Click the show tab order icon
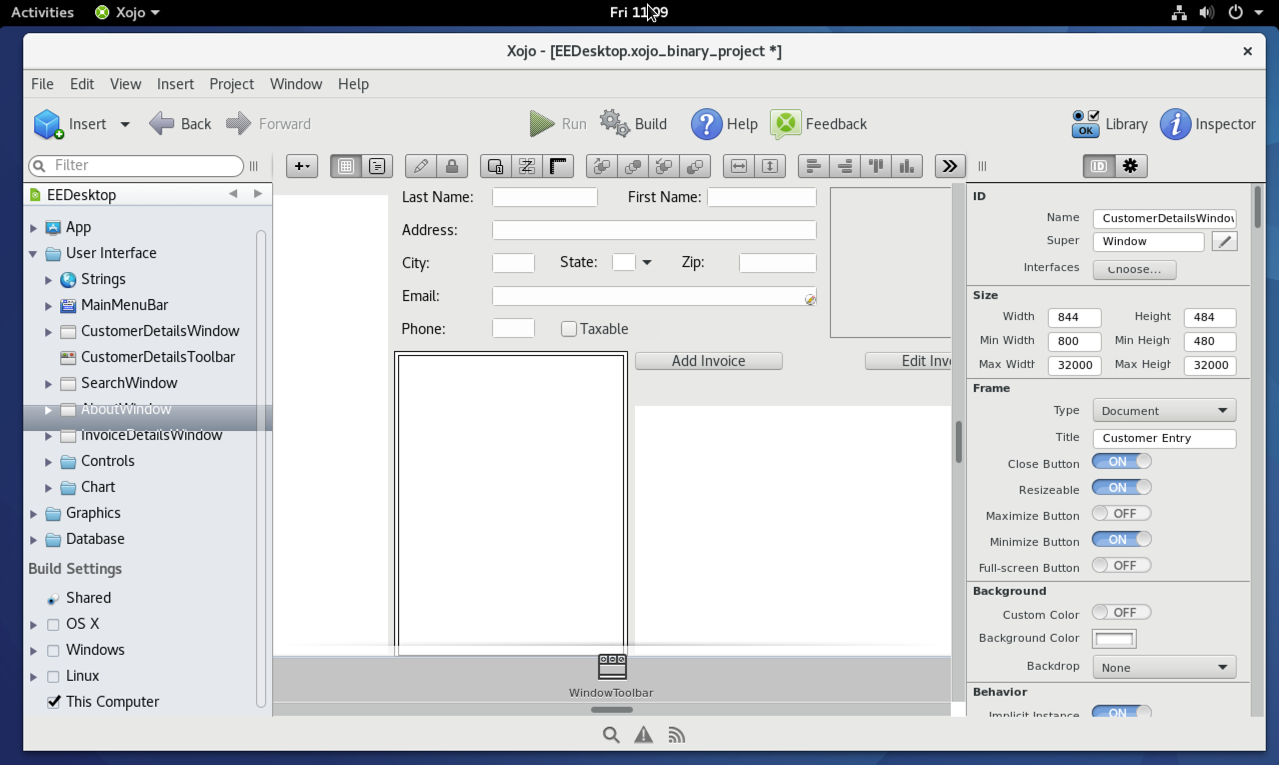Image resolution: width=1279 pixels, height=765 pixels. tap(496, 166)
